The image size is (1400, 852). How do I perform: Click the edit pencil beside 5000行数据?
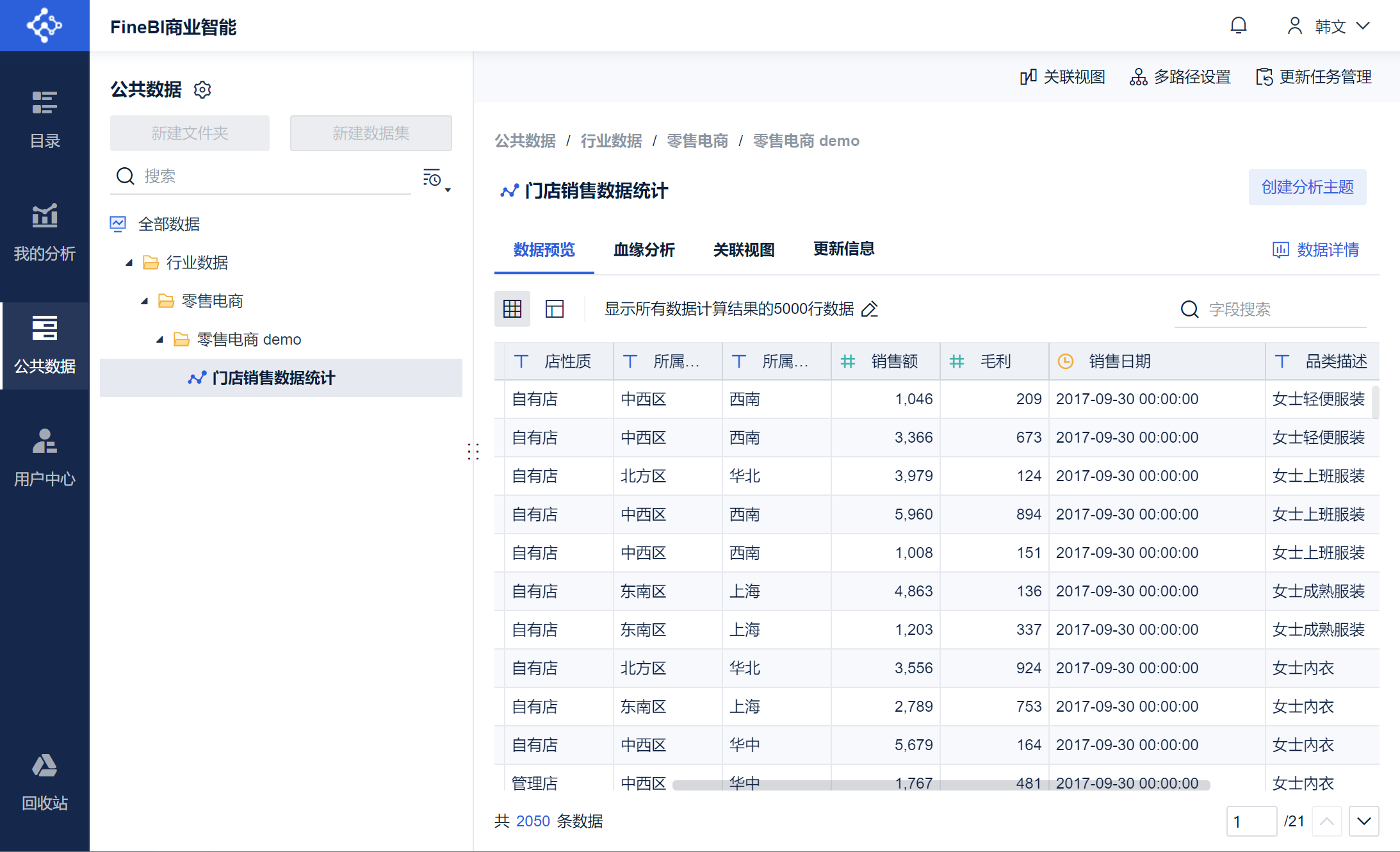click(x=870, y=309)
